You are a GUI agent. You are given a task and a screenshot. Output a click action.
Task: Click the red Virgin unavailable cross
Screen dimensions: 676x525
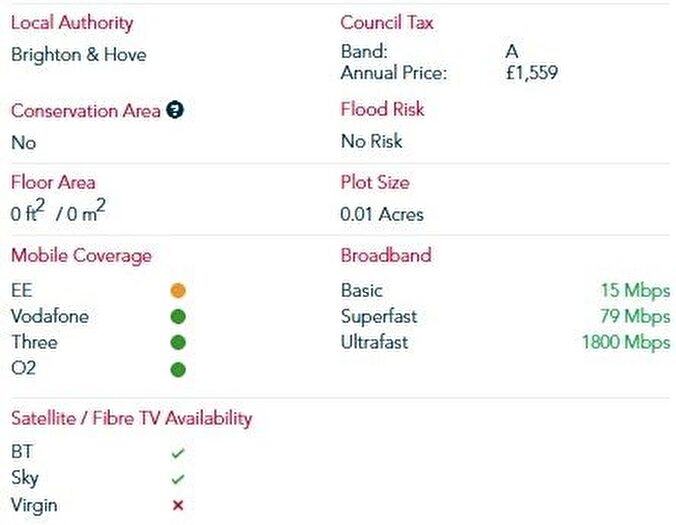pos(178,505)
